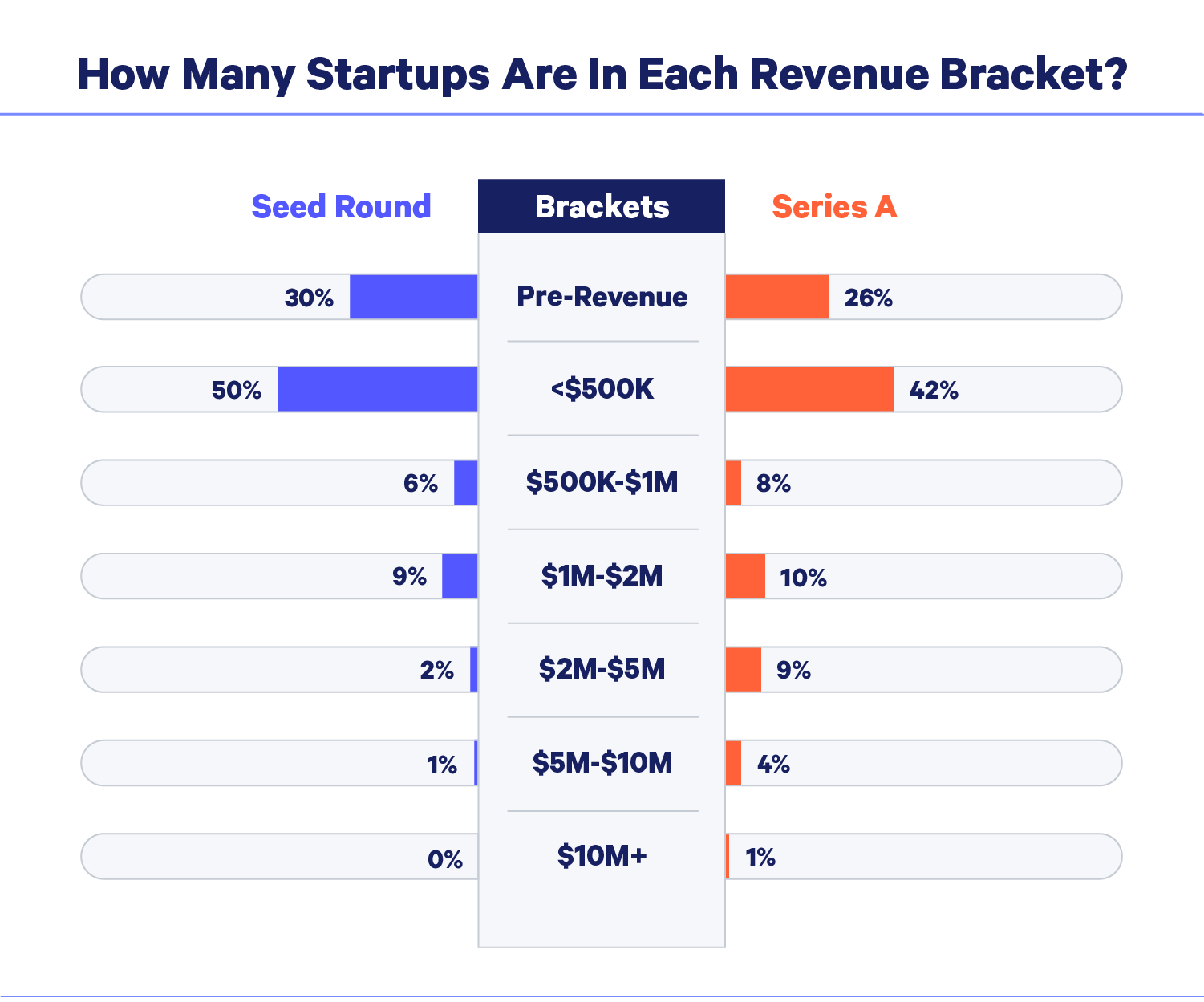
Task: Click the orange 10% Series A bar
Action: tap(745, 576)
